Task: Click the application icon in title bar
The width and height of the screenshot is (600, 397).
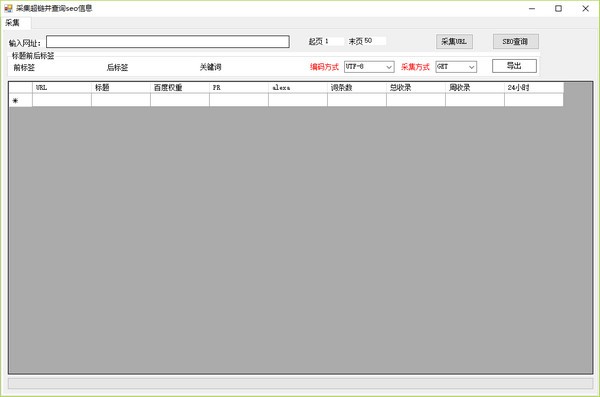Action: tap(8, 8)
